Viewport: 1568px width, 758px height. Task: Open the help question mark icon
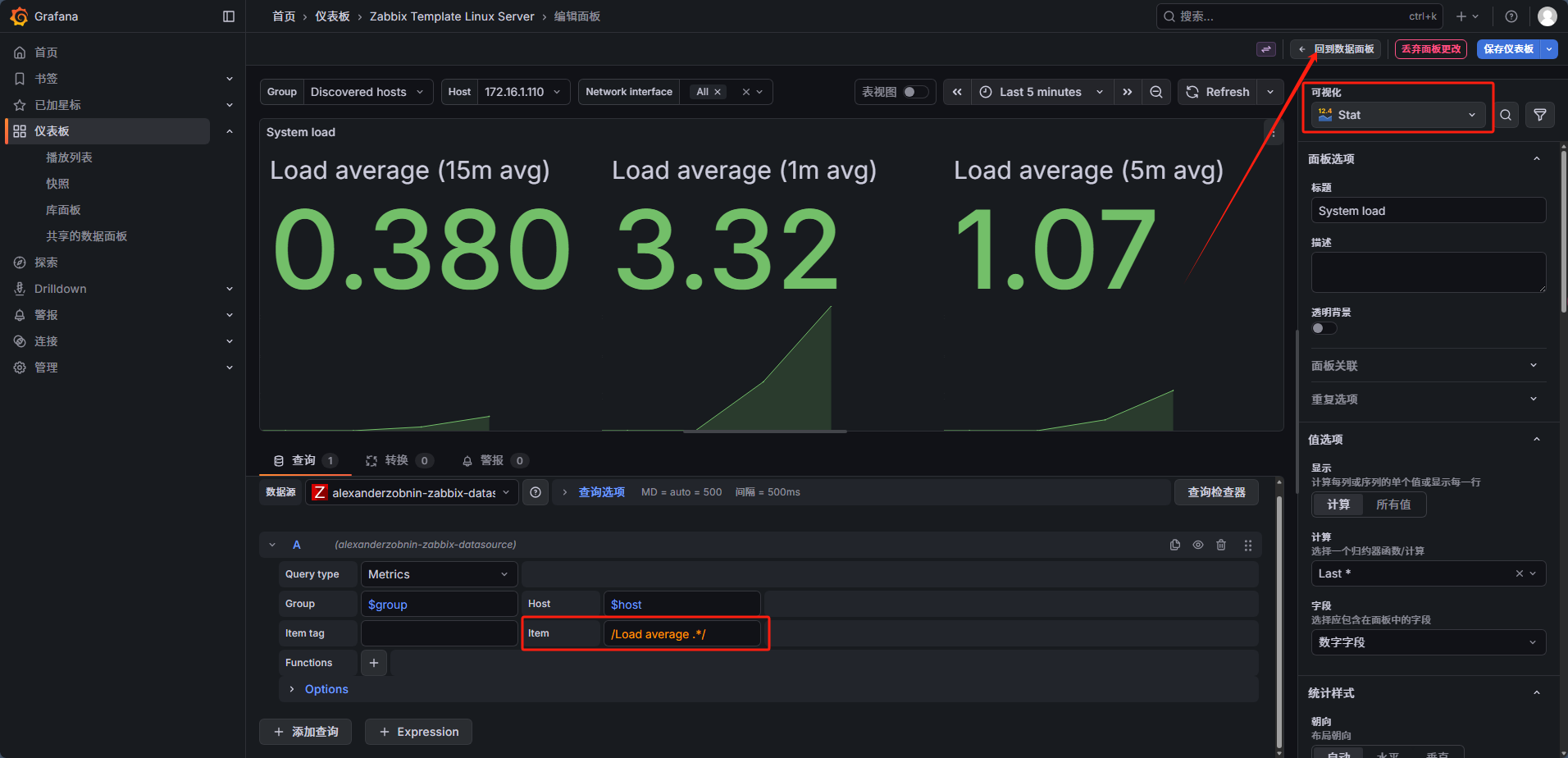1511,16
